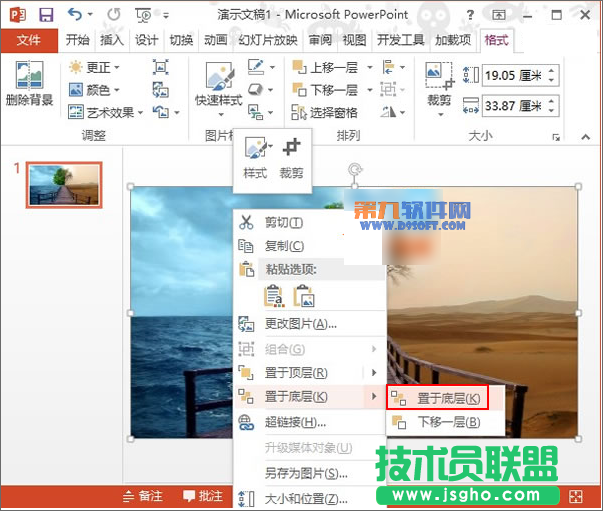Viewport: 603px width, 511px height.
Task: Paste using destination theme icon
Action: pos(275,296)
